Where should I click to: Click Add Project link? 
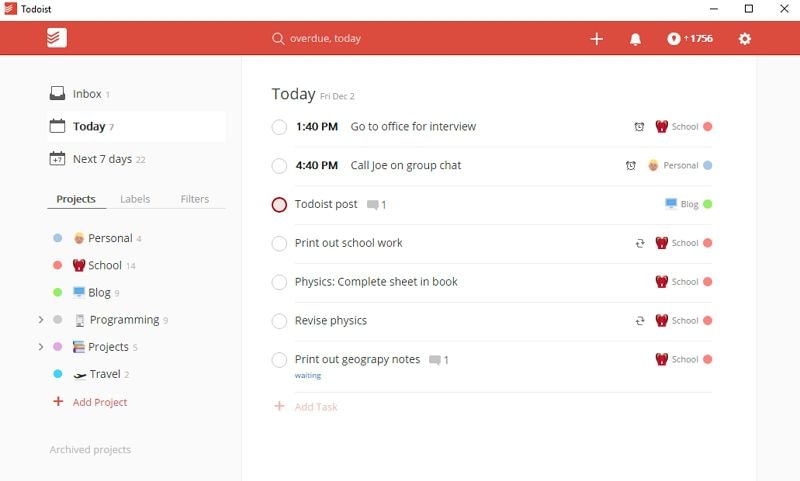coord(99,402)
